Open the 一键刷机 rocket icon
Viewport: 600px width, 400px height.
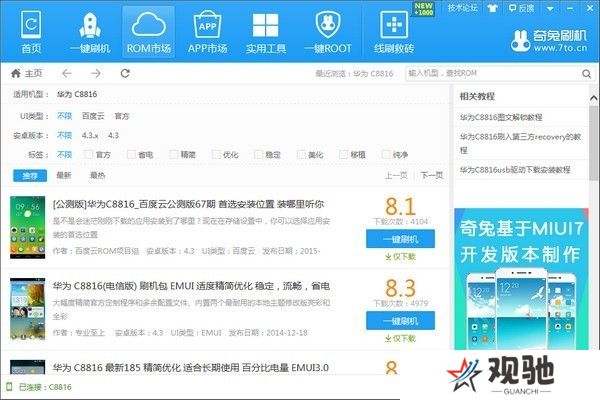pos(90,32)
